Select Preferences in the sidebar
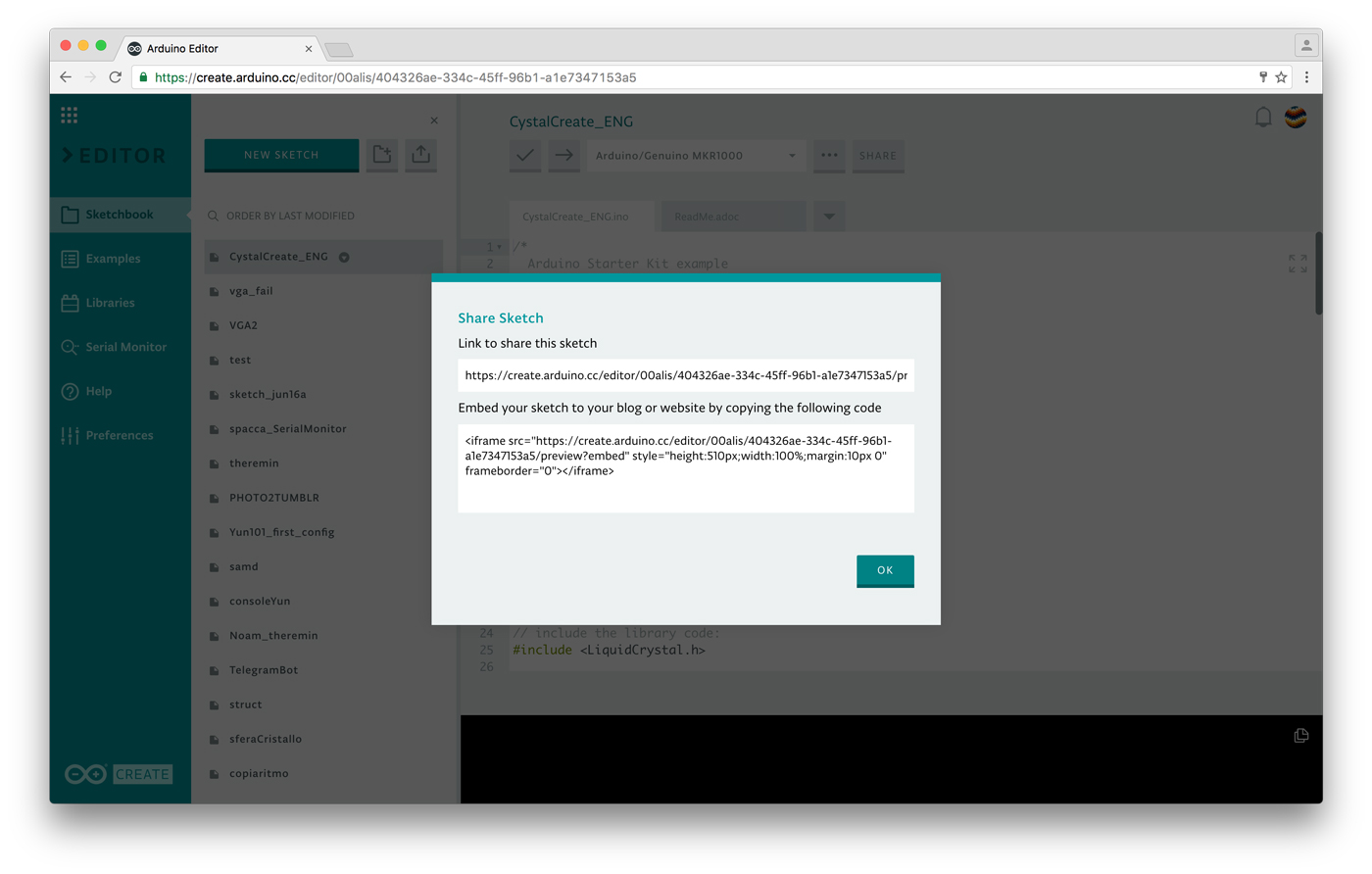Screen dimensions: 1372x874 pos(120,435)
